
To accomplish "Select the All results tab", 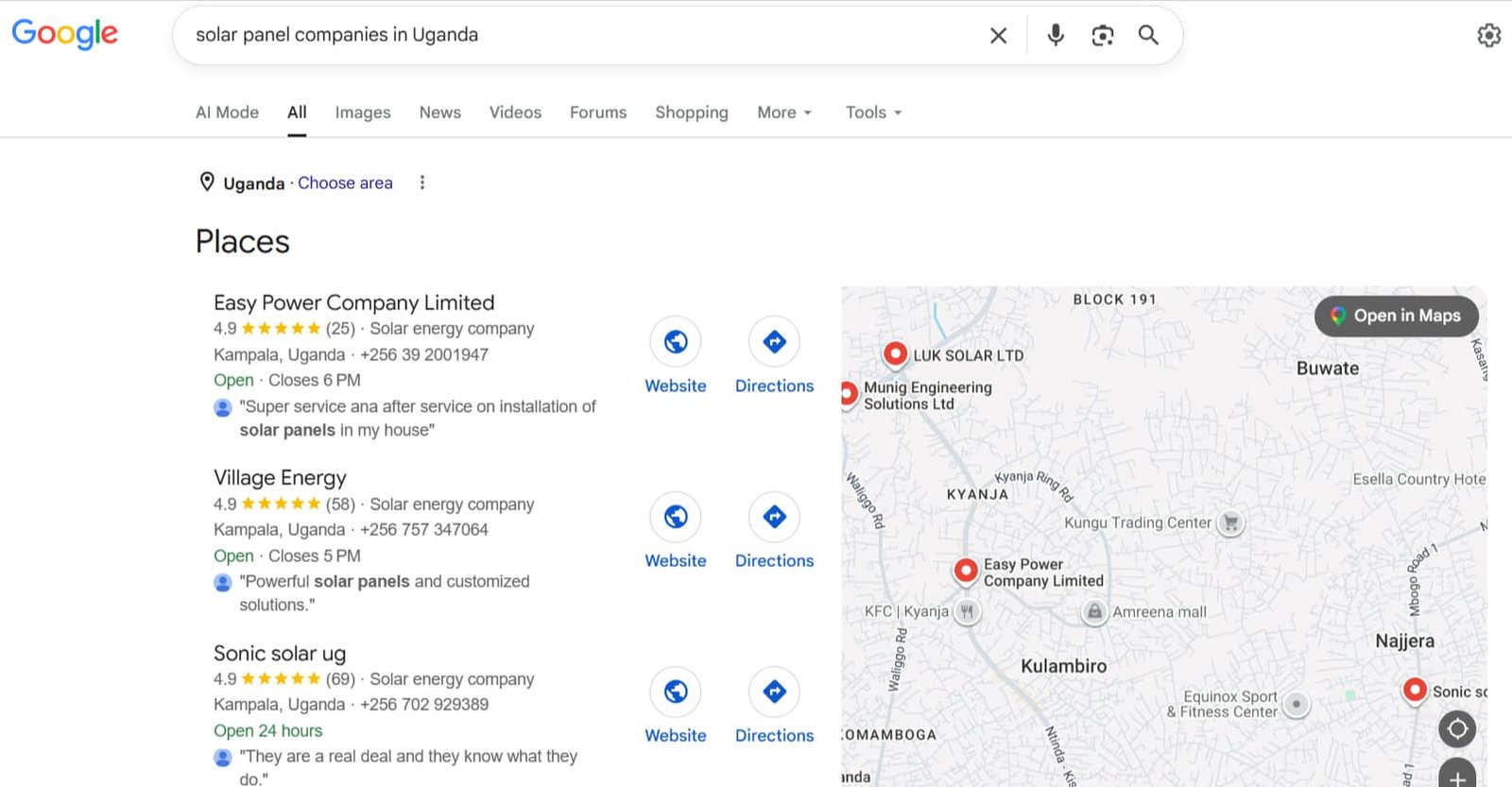I will click(x=297, y=112).
